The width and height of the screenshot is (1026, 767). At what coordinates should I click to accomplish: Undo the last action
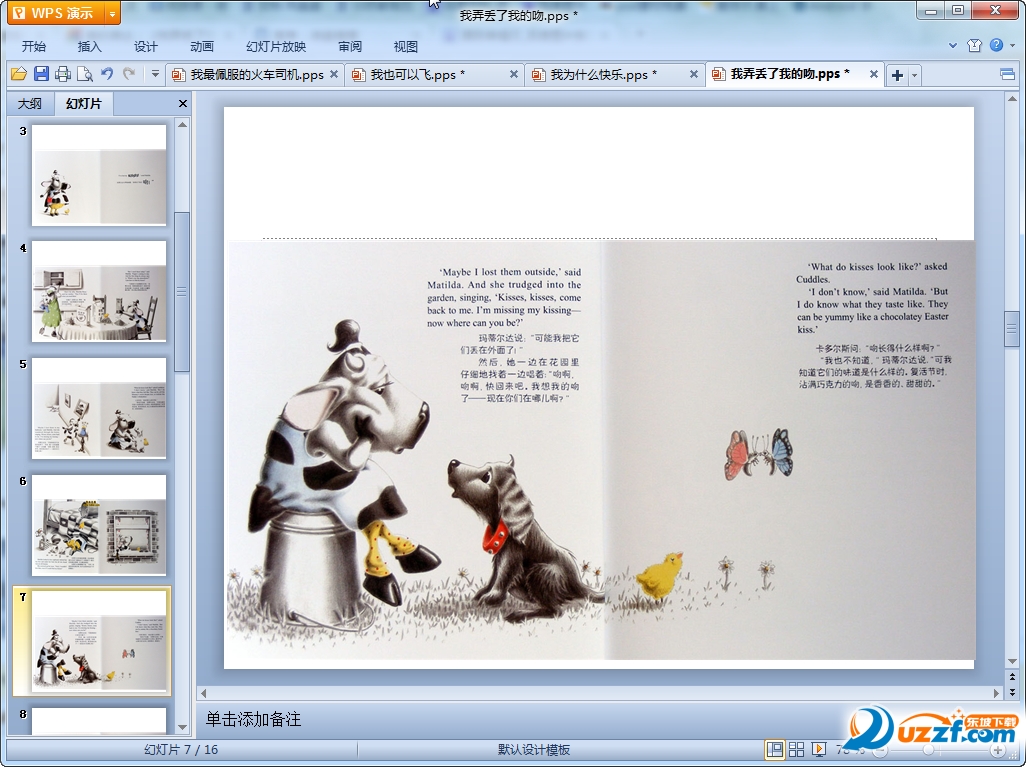pos(107,74)
